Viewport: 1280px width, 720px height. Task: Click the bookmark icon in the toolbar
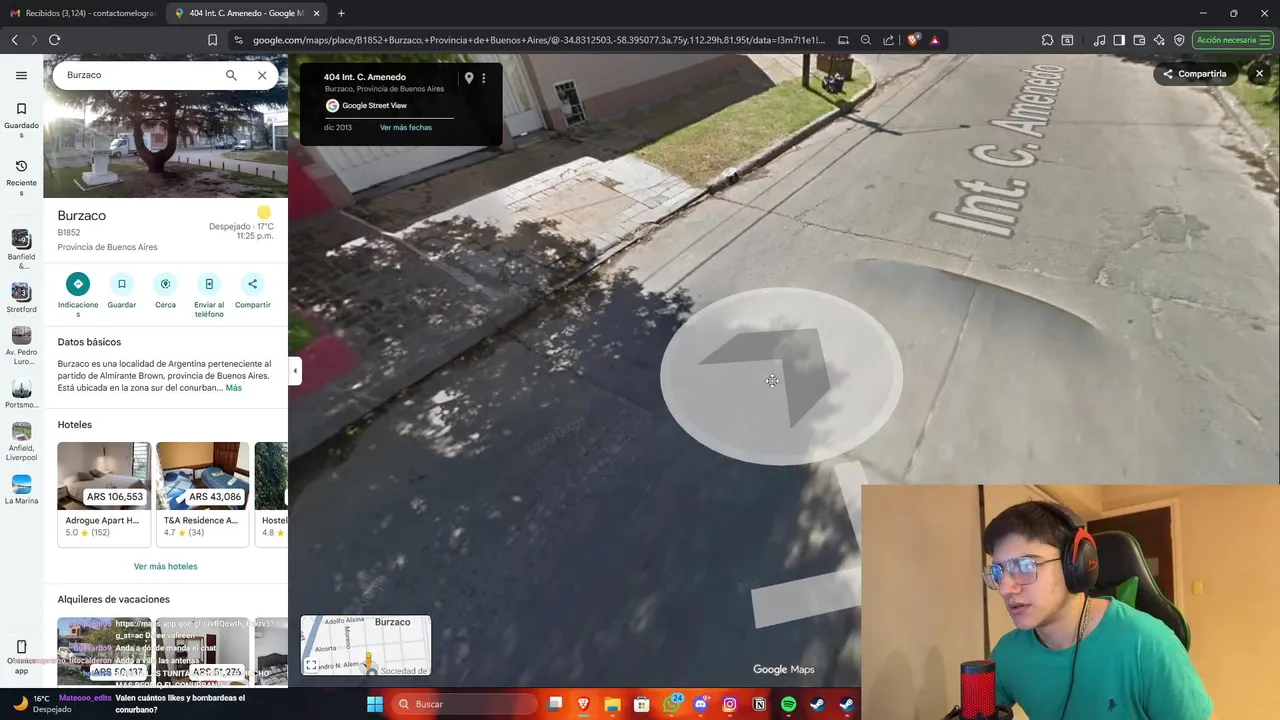(212, 40)
